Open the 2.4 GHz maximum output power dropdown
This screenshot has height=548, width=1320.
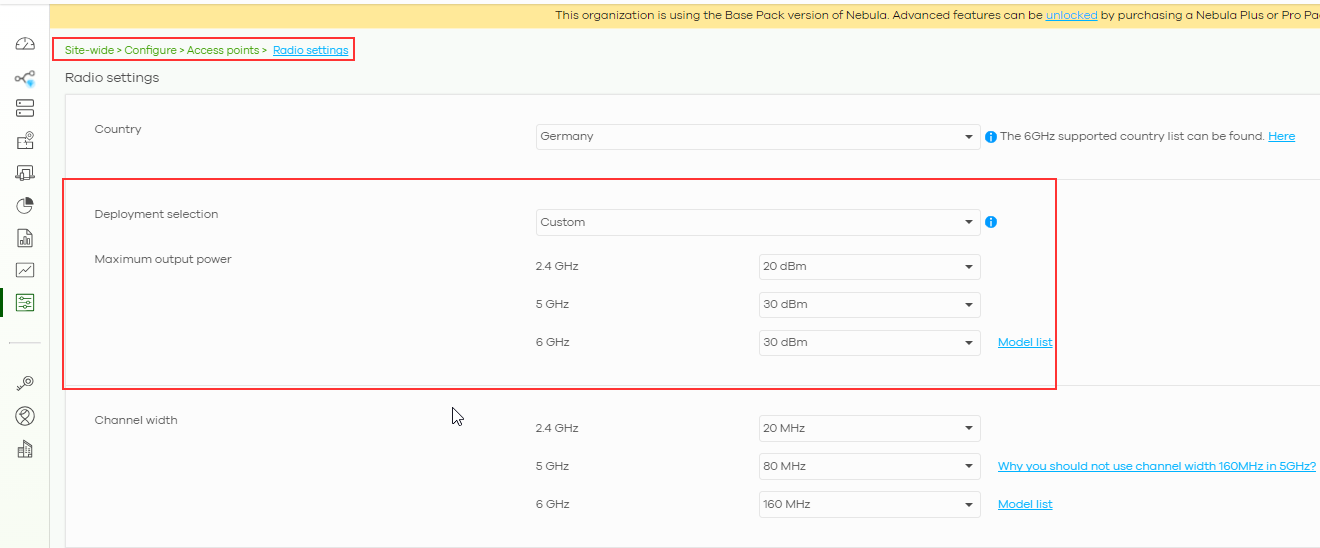click(x=869, y=267)
